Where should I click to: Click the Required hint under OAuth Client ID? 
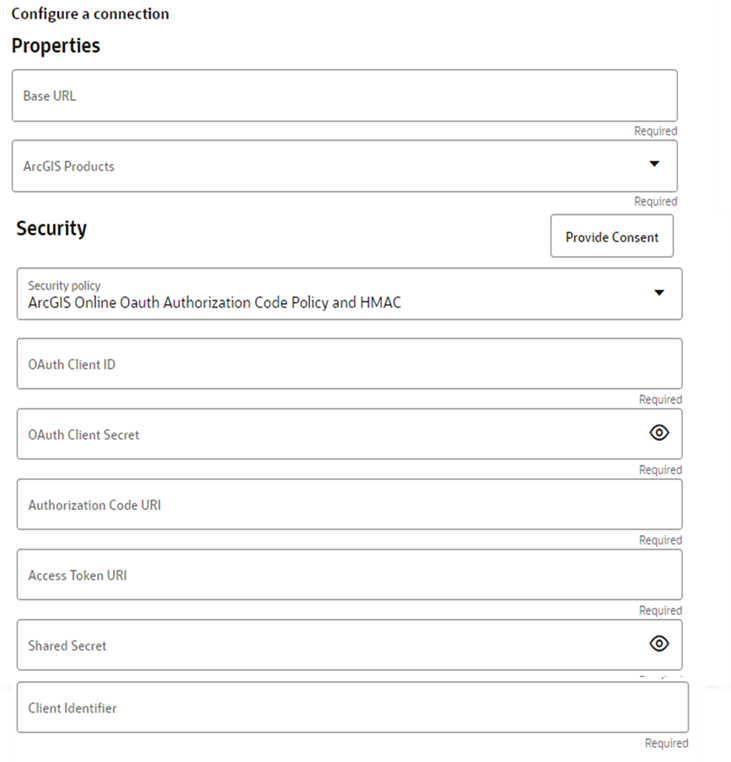[660, 400]
